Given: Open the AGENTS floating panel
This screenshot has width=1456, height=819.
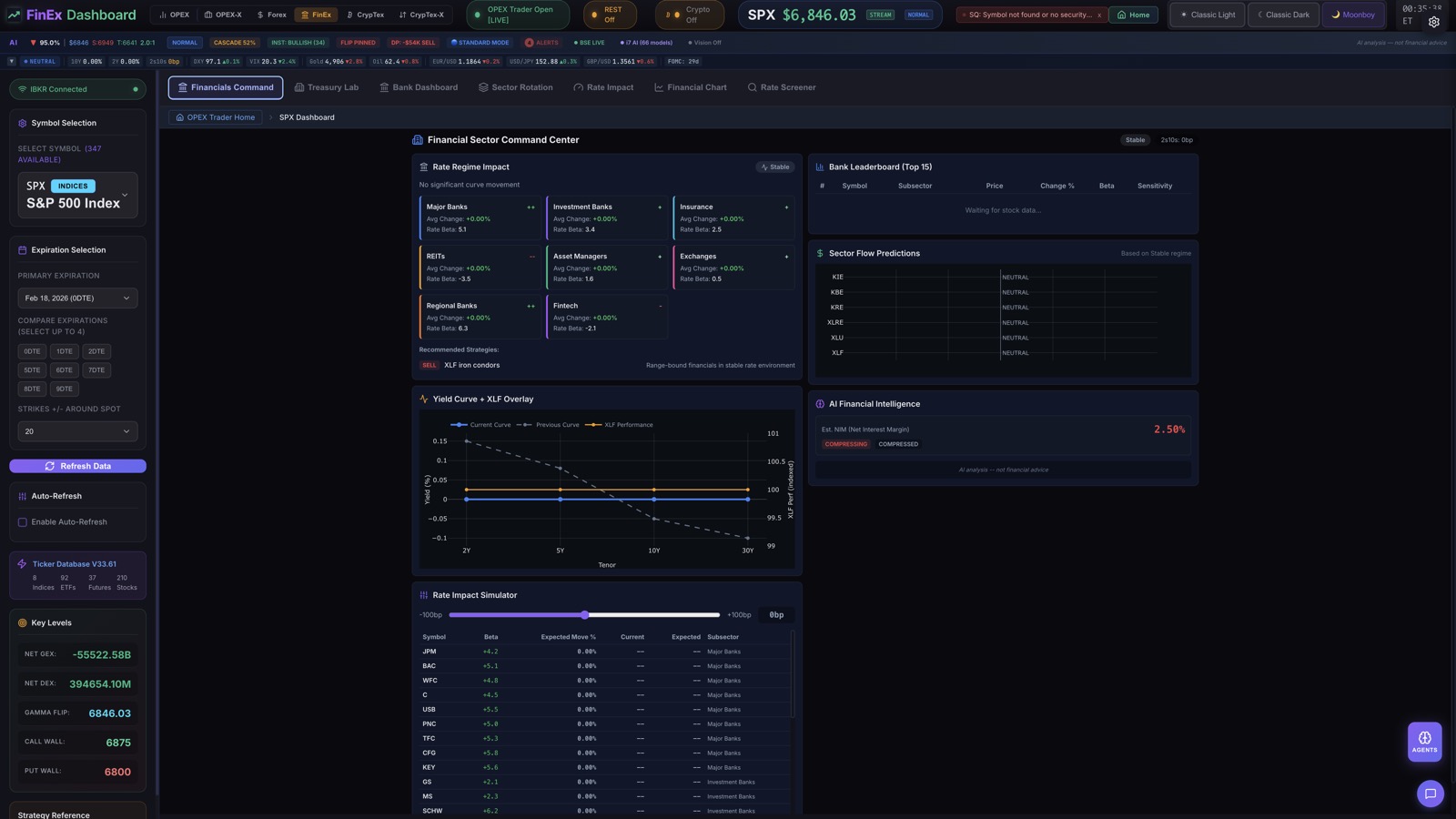Looking at the screenshot, I should click(1424, 741).
